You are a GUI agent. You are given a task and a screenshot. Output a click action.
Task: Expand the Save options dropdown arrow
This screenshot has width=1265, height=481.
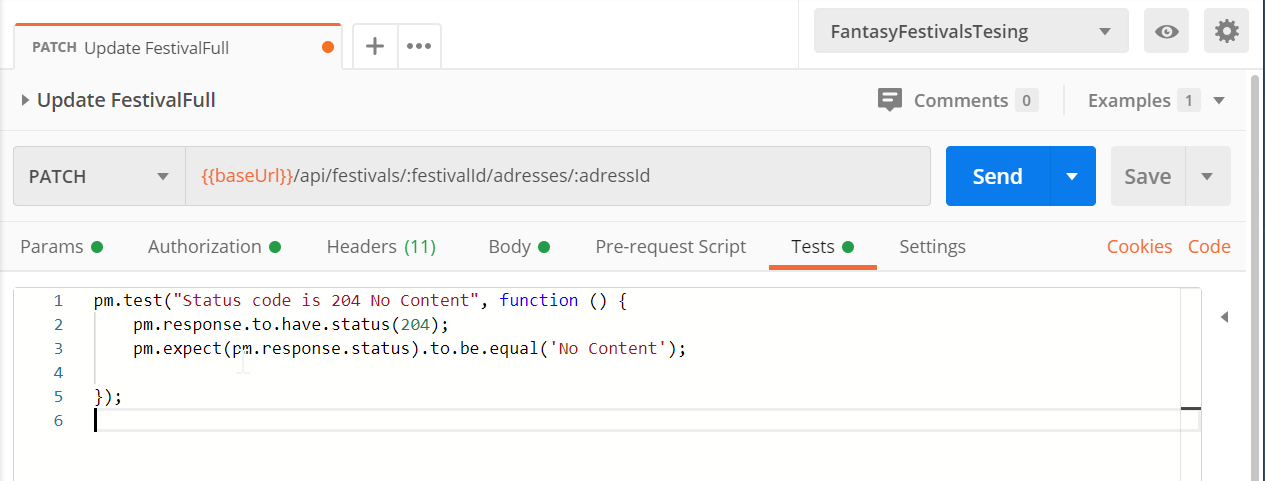[x=1207, y=176]
